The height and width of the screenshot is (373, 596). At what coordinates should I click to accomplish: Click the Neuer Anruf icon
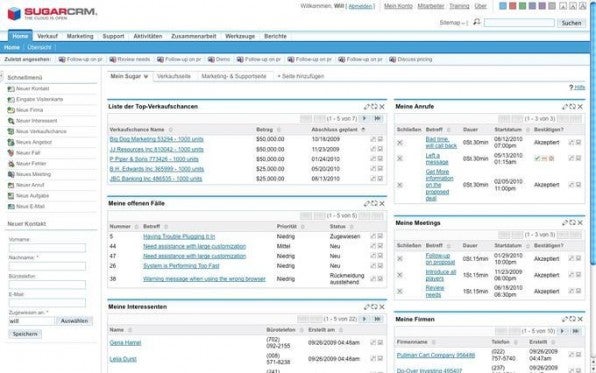[11, 185]
